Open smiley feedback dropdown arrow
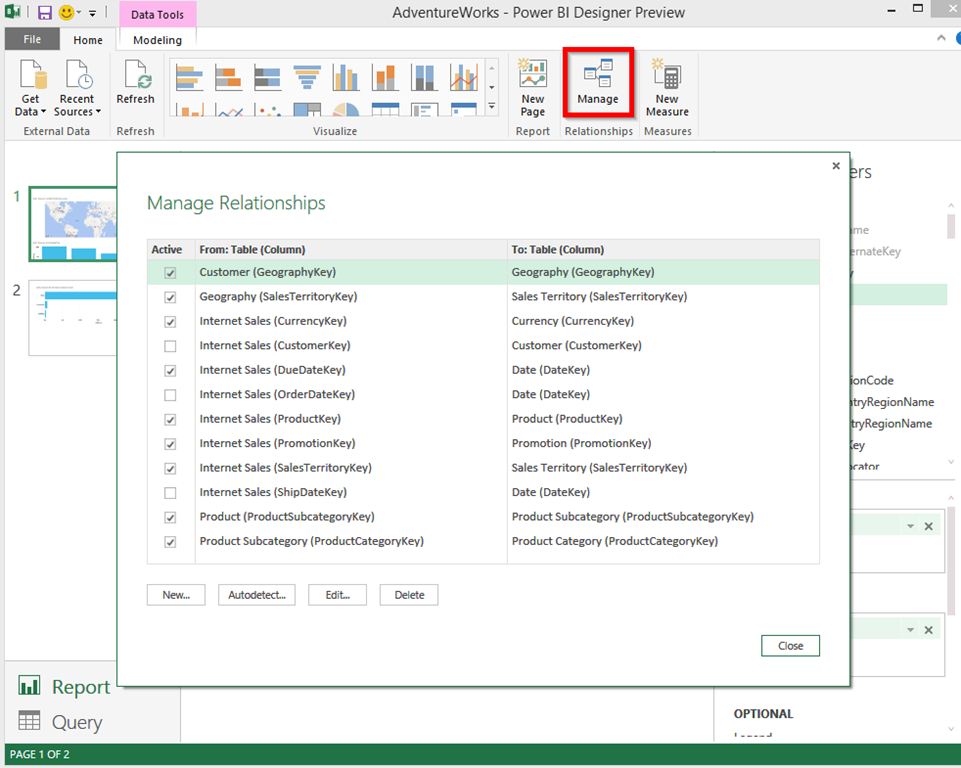Screen dimensions: 961x768 point(79,13)
